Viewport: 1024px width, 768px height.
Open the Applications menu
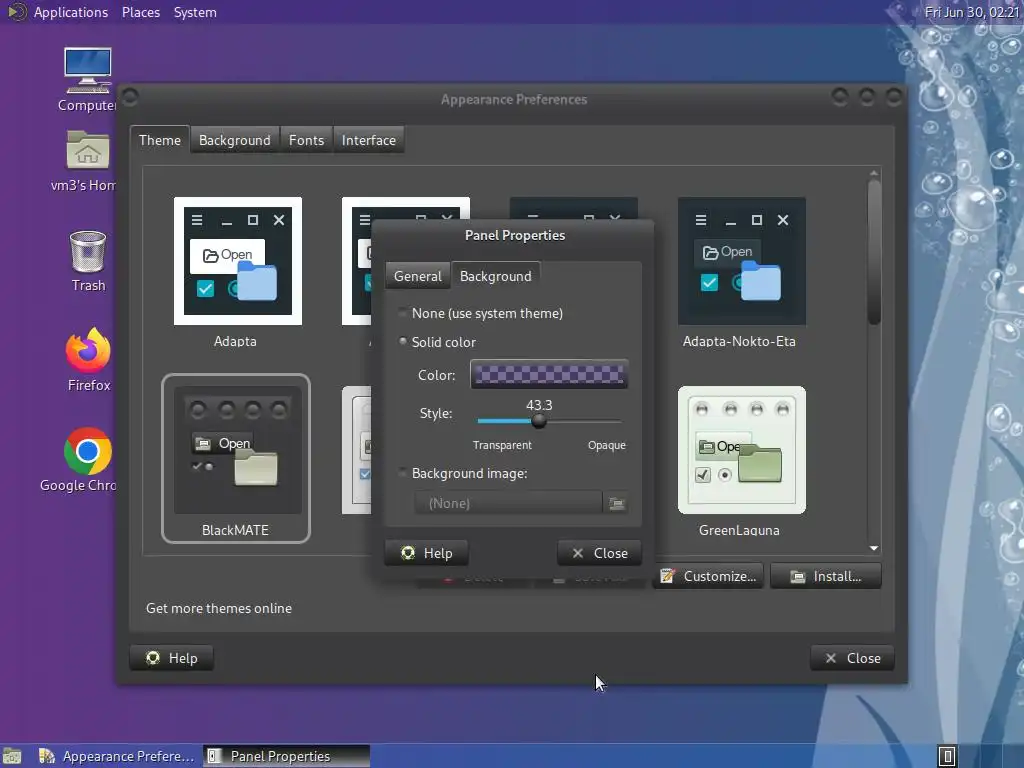click(x=71, y=12)
